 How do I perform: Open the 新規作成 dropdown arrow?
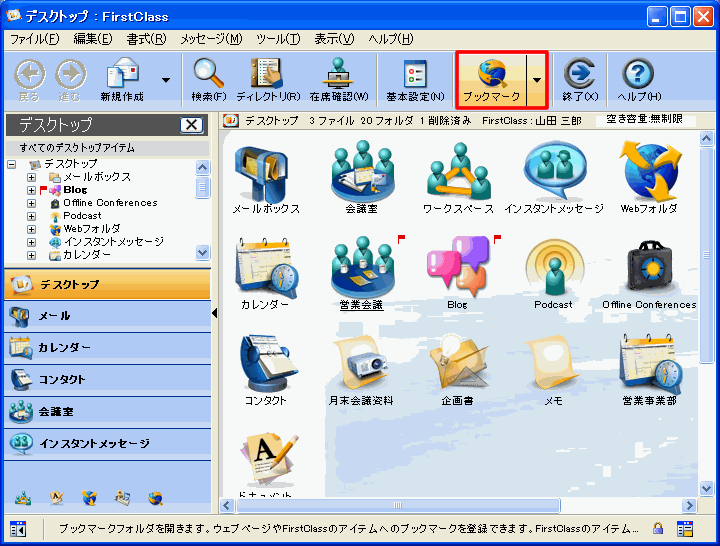pyautogui.click(x=166, y=80)
